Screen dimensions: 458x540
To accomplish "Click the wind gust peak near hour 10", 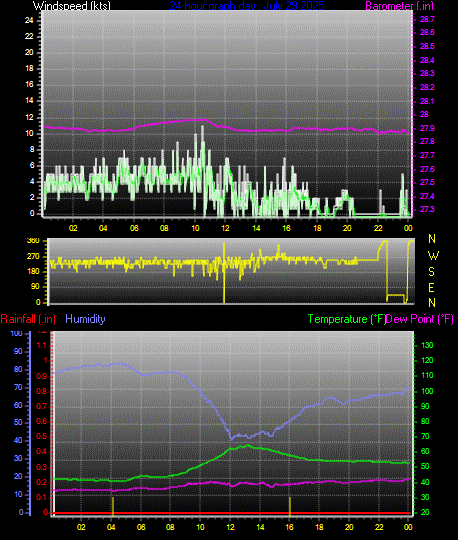I will click(x=202, y=128).
